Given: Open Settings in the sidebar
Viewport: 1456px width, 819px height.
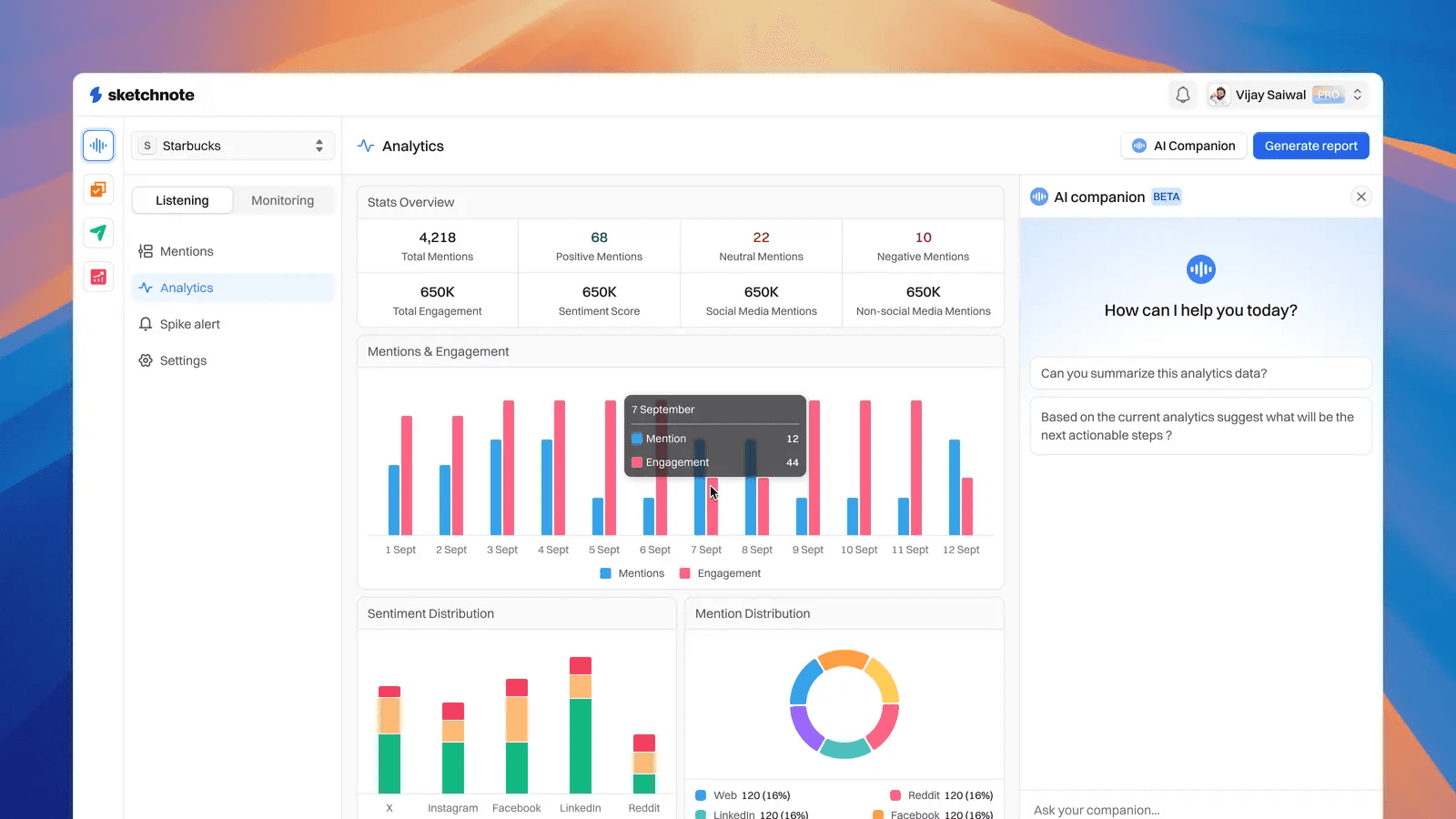Looking at the screenshot, I should [x=233, y=360].
